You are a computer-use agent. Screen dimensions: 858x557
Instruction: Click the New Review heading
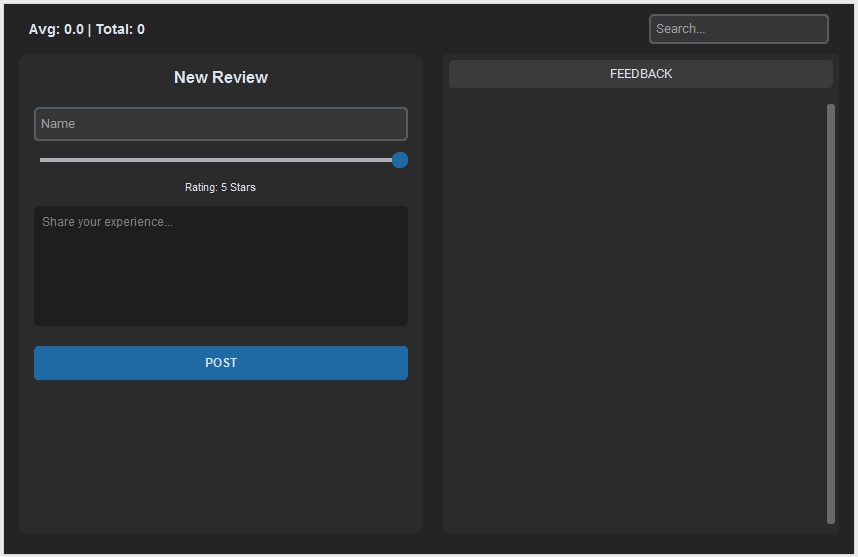pos(221,77)
